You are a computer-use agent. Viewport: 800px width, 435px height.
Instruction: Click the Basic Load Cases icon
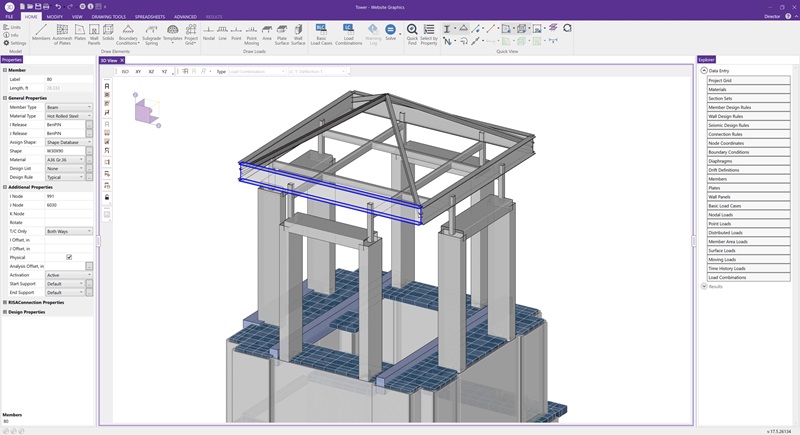coord(321,35)
